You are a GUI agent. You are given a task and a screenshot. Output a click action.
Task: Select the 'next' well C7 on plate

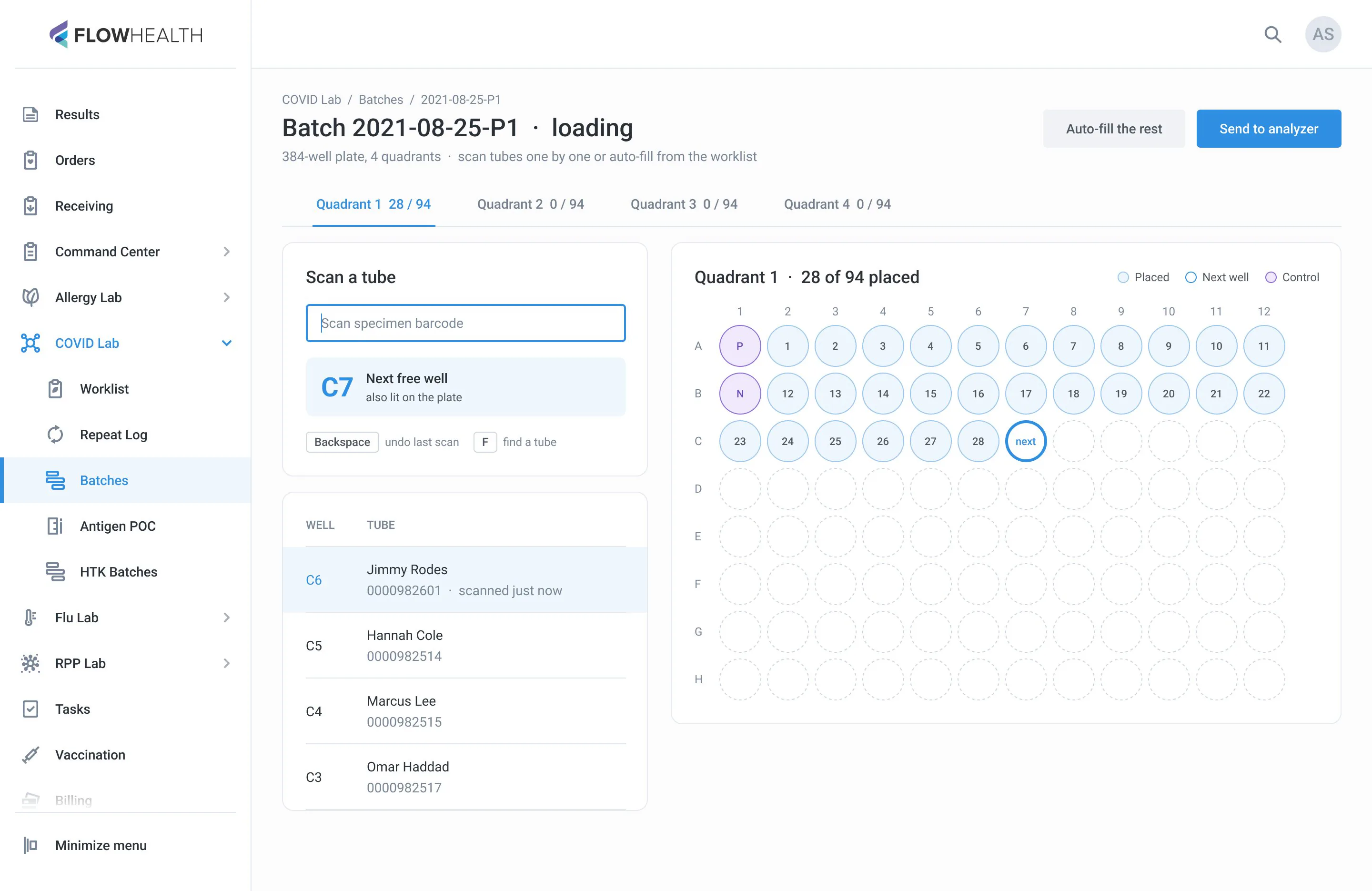tap(1026, 441)
